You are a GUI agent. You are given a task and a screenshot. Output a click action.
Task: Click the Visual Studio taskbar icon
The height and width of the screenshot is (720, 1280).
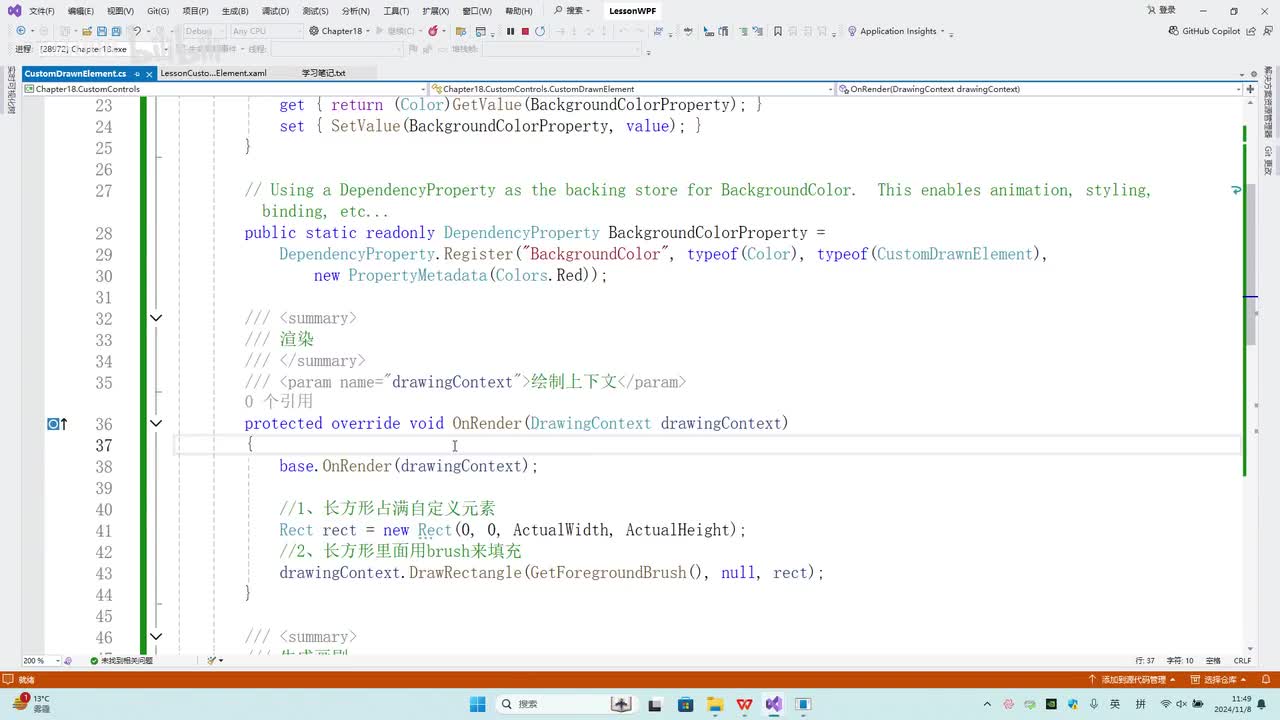coord(773,704)
